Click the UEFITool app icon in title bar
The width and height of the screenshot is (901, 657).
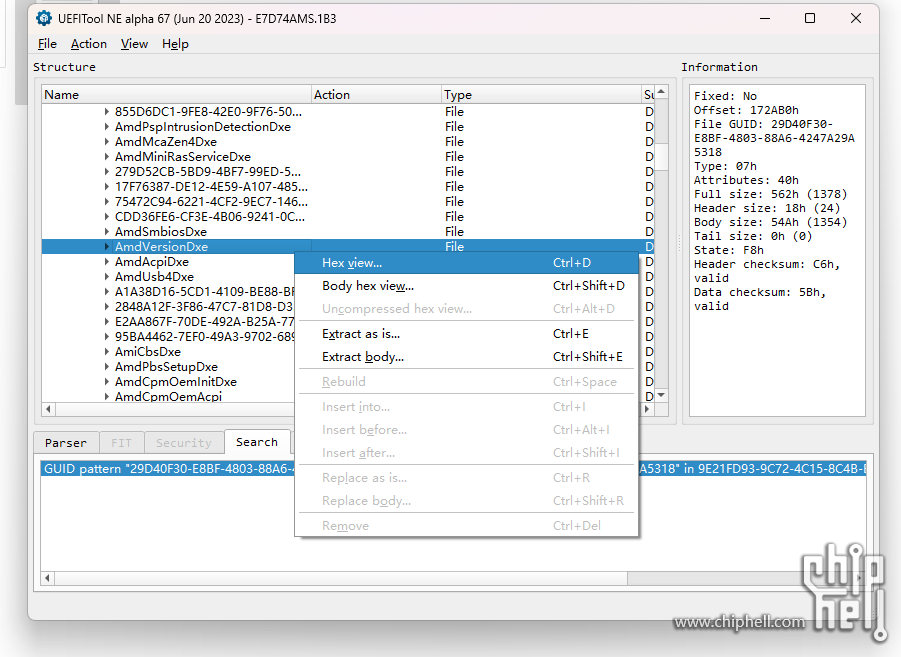(44, 18)
